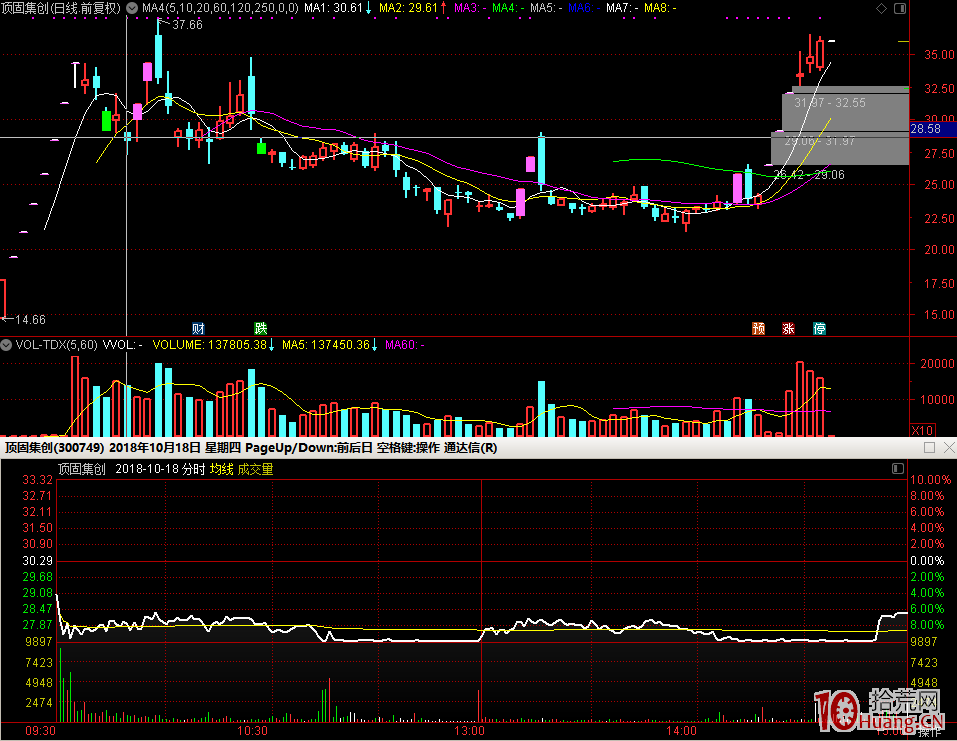The height and width of the screenshot is (741, 957).
Task: Toggle the 均线 average line display
Action: [x=221, y=469]
